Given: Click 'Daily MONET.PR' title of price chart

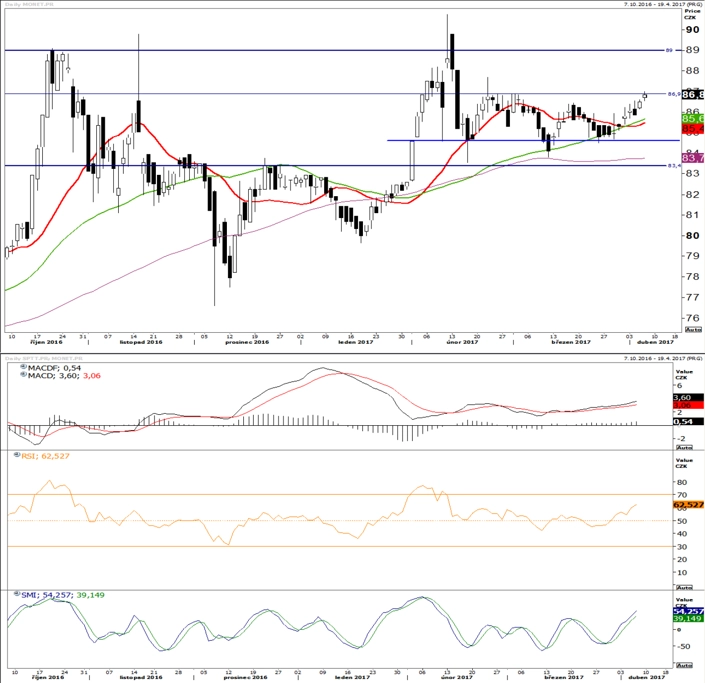Looking at the screenshot, I should click(27, 4).
